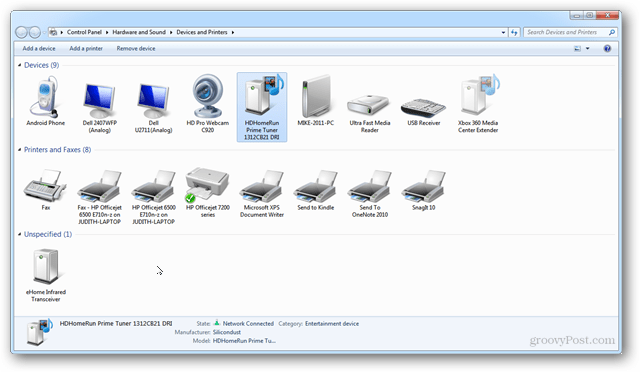The width and height of the screenshot is (640, 372).
Task: Click the search magnifier icon
Action: click(x=611, y=32)
